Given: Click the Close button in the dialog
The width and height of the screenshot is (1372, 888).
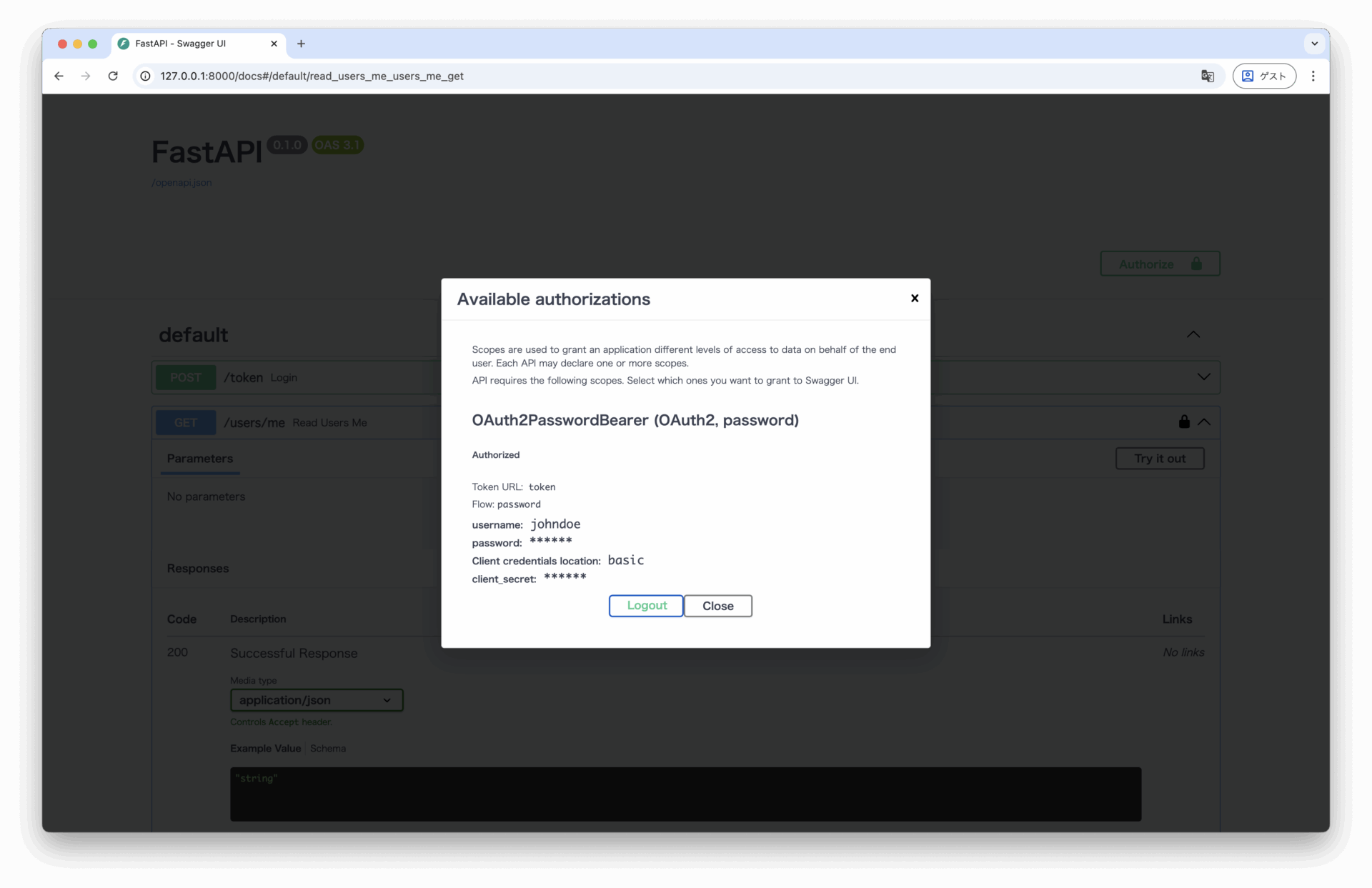Looking at the screenshot, I should (717, 606).
